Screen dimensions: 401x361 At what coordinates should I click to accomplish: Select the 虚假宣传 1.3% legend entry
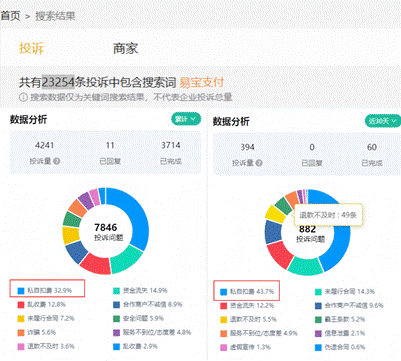pyautogui.click(x=245, y=347)
